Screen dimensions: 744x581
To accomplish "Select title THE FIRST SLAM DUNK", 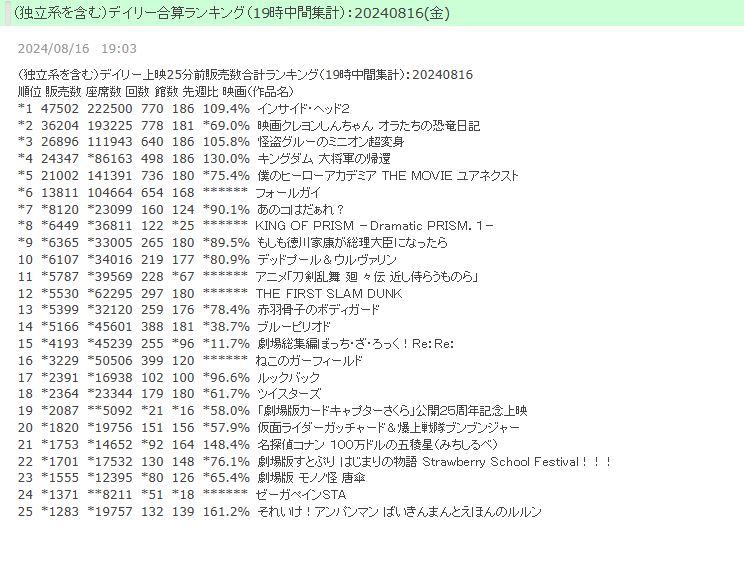I will click(329, 293).
